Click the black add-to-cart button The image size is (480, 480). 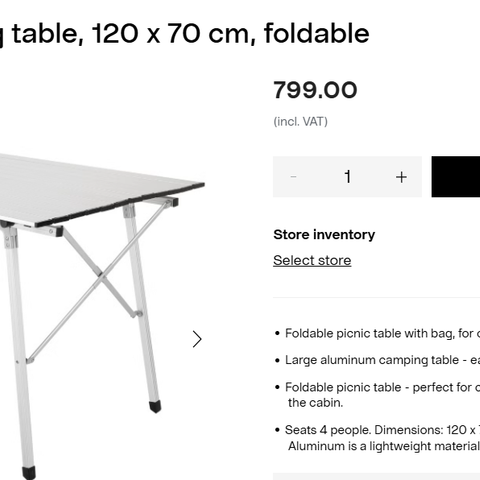pyautogui.click(x=456, y=177)
